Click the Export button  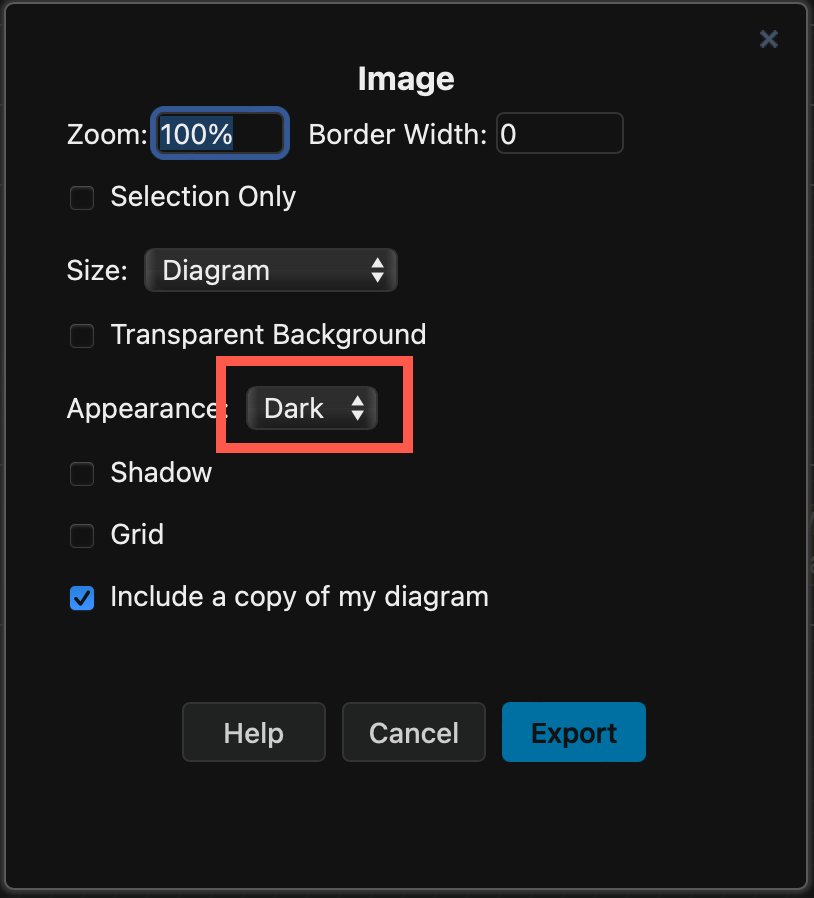[x=573, y=732]
